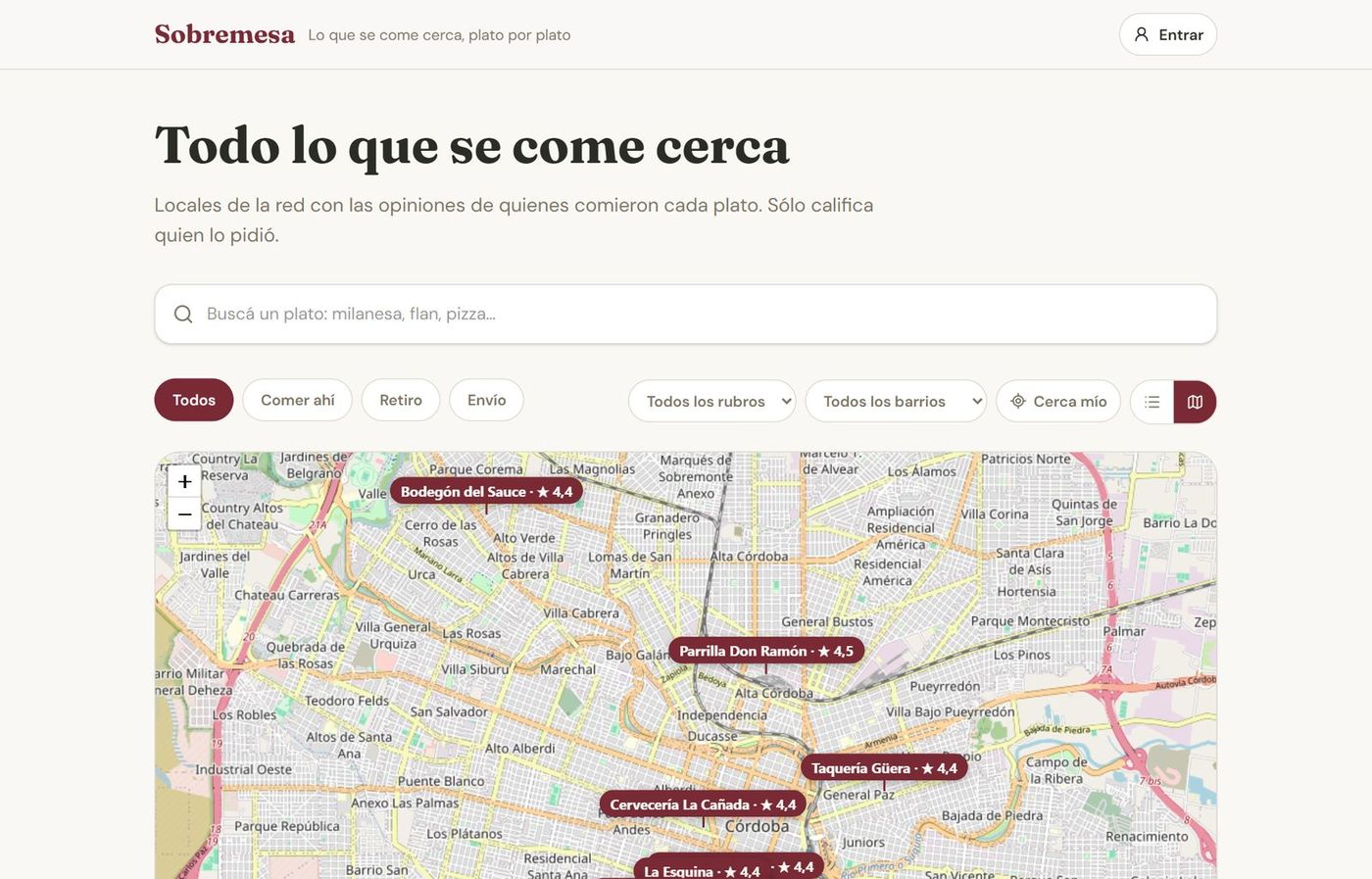Image resolution: width=1372 pixels, height=879 pixels.
Task: Select the Comer ahí filter chip
Action: click(298, 400)
